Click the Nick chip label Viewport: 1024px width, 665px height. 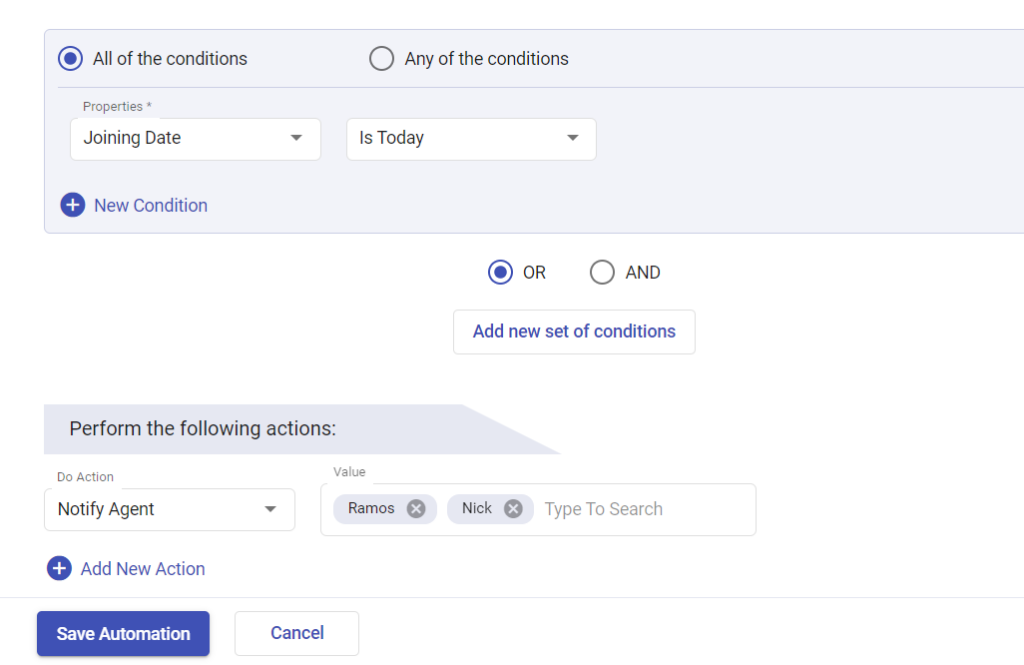[x=477, y=508]
